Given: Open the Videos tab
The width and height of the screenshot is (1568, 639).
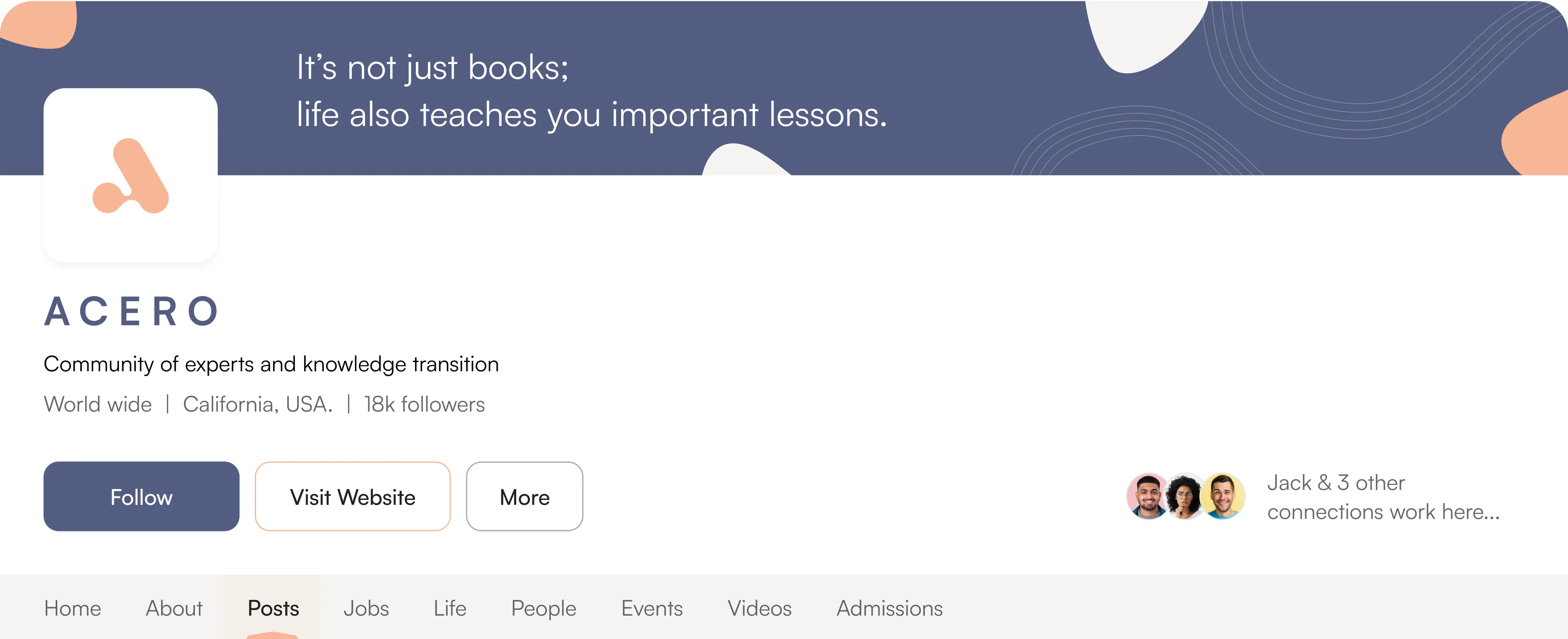Looking at the screenshot, I should 760,608.
